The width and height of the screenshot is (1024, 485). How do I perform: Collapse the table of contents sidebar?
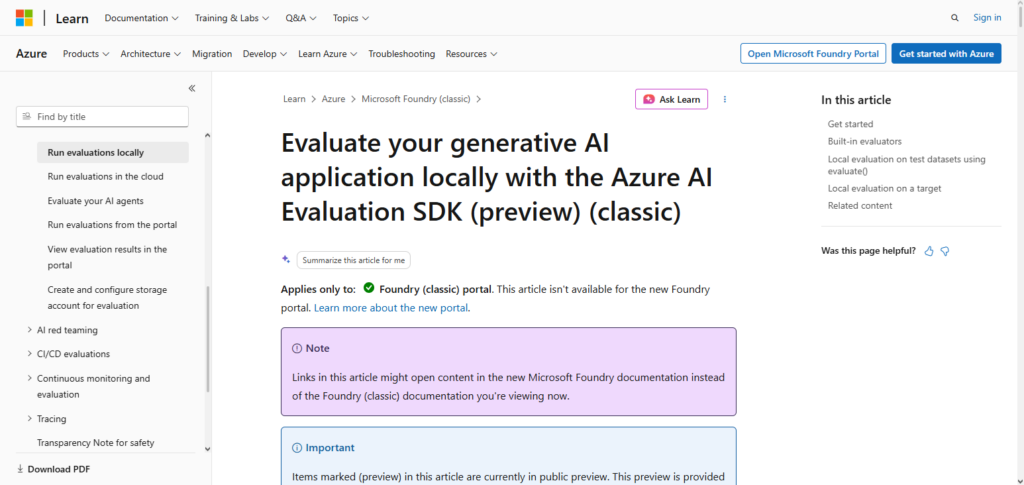pos(192,88)
